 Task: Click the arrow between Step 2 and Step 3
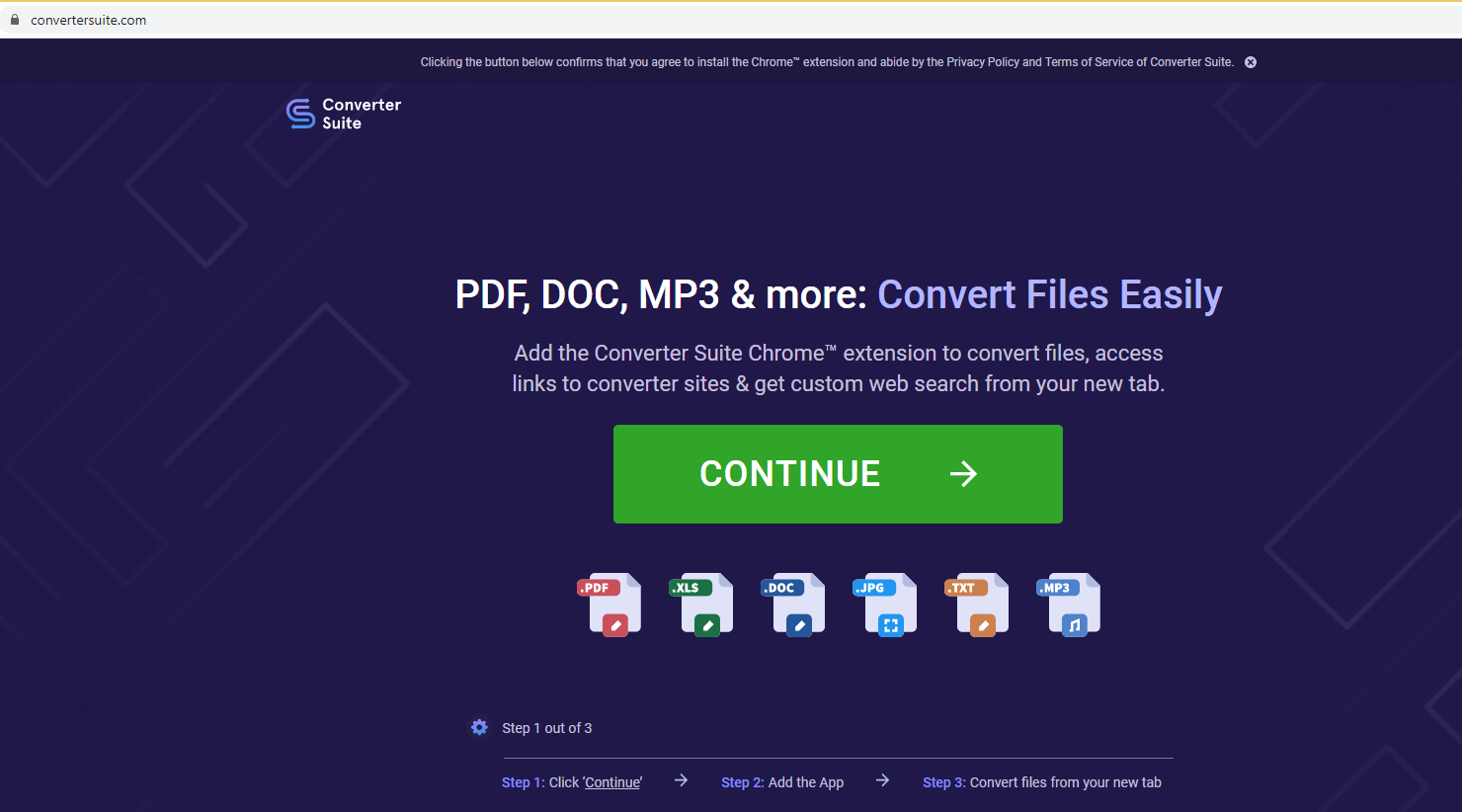[x=882, y=780]
